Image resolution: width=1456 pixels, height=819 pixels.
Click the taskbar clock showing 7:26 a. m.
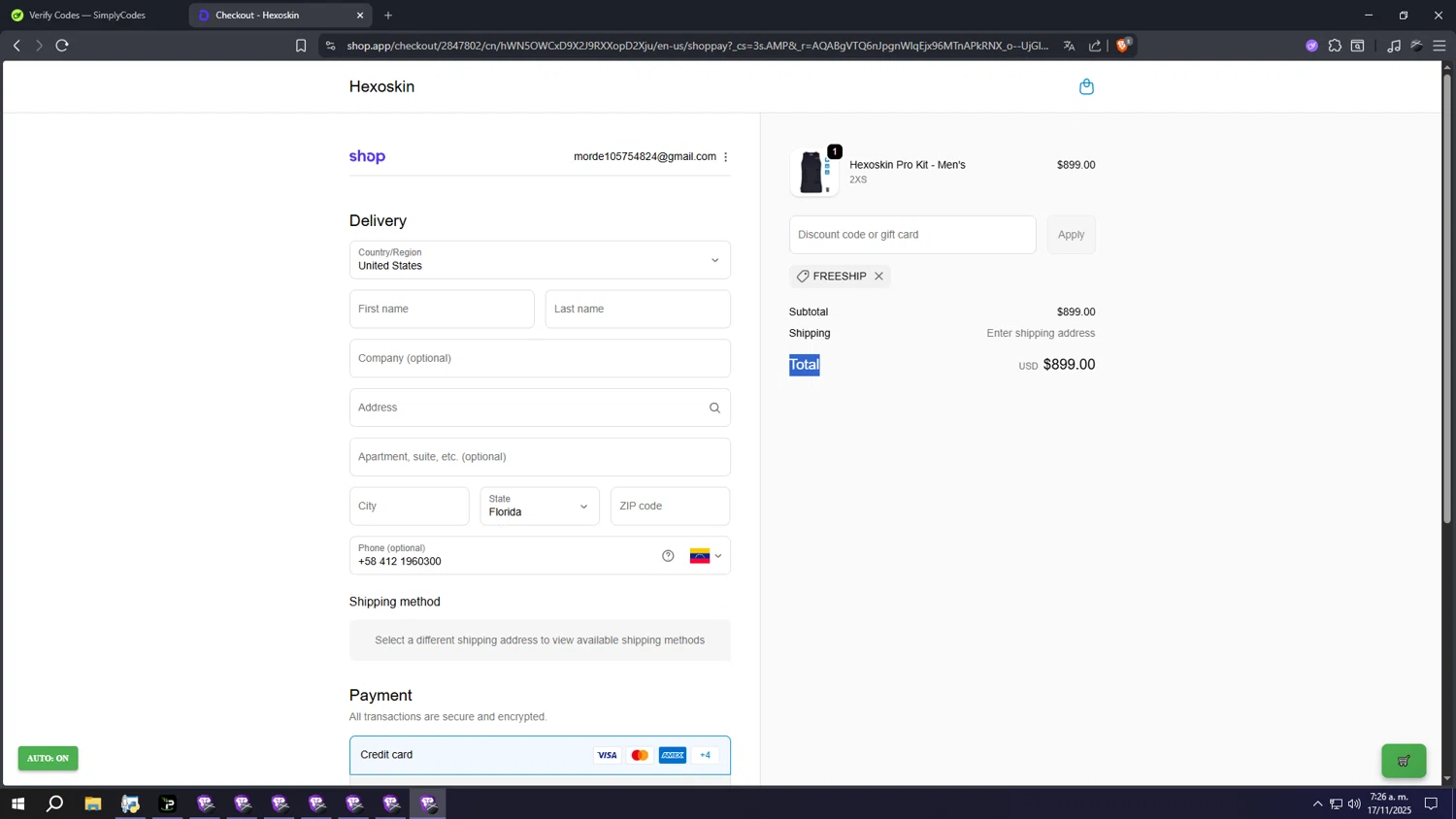1389,803
